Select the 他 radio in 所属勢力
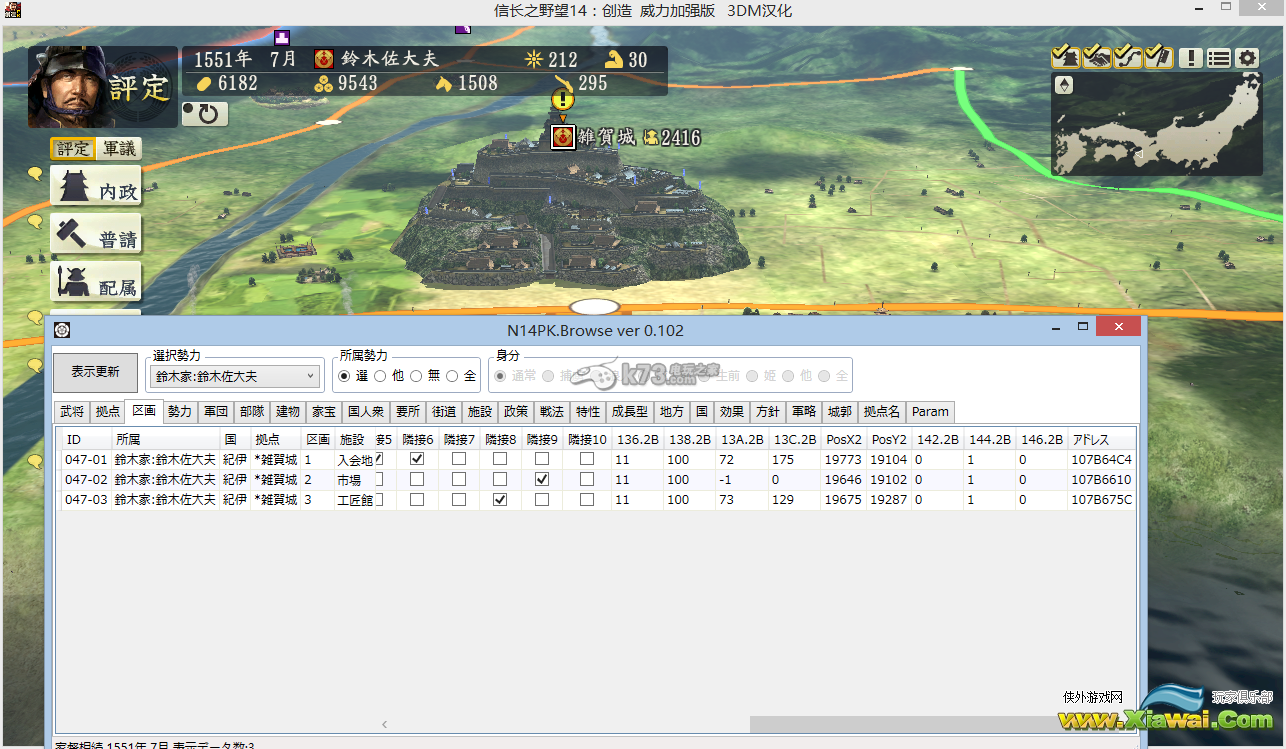Image resolution: width=1286 pixels, height=749 pixels. [380, 376]
